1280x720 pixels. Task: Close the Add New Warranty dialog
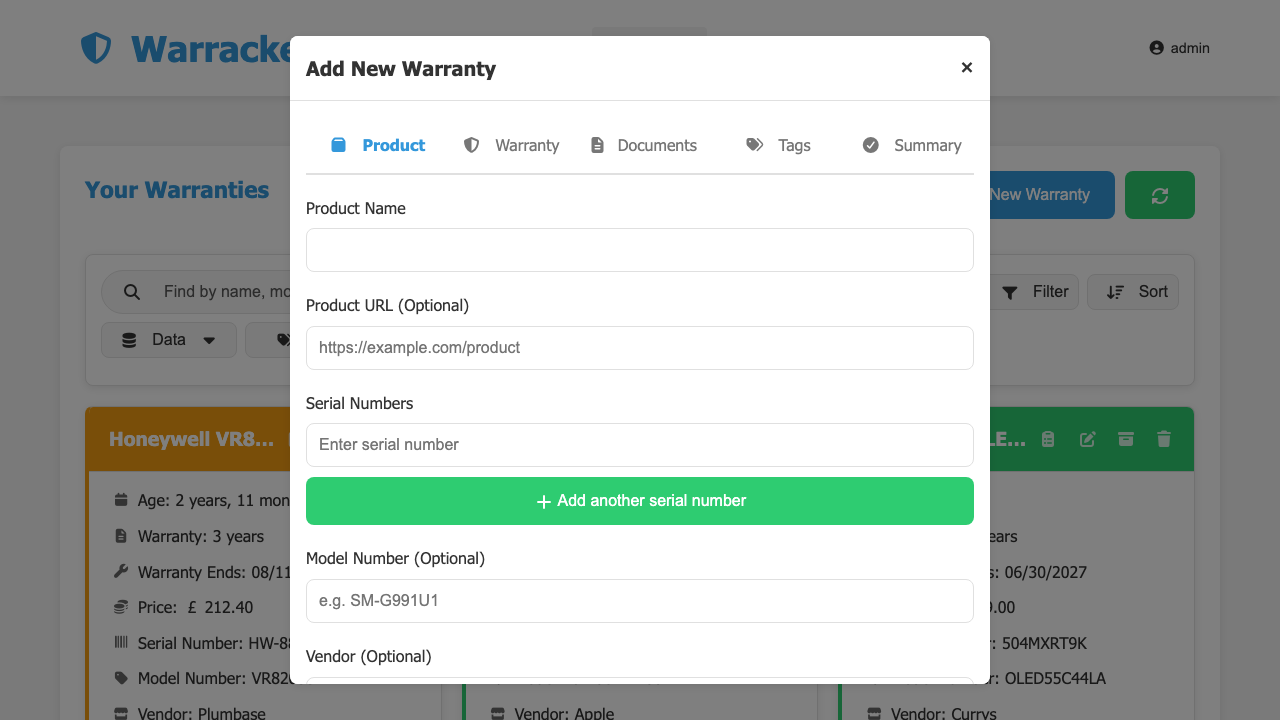[x=966, y=67]
